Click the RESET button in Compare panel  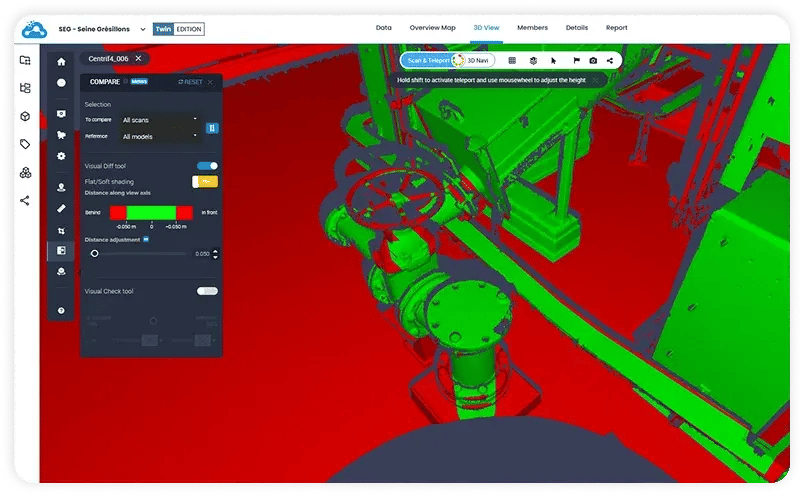pyautogui.click(x=191, y=82)
